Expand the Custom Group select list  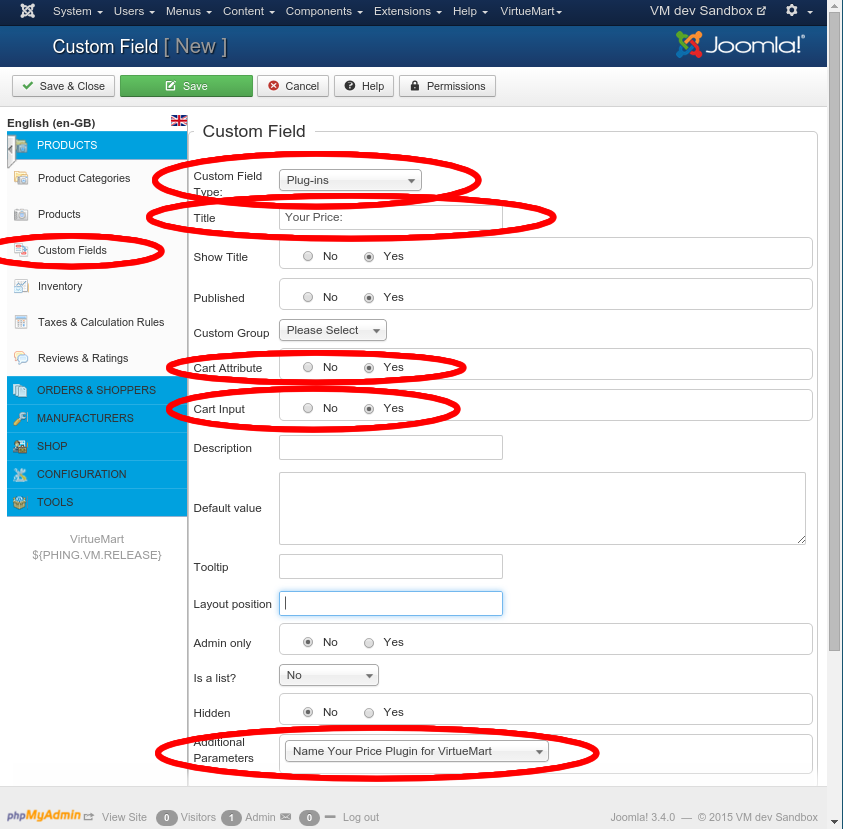tap(332, 331)
